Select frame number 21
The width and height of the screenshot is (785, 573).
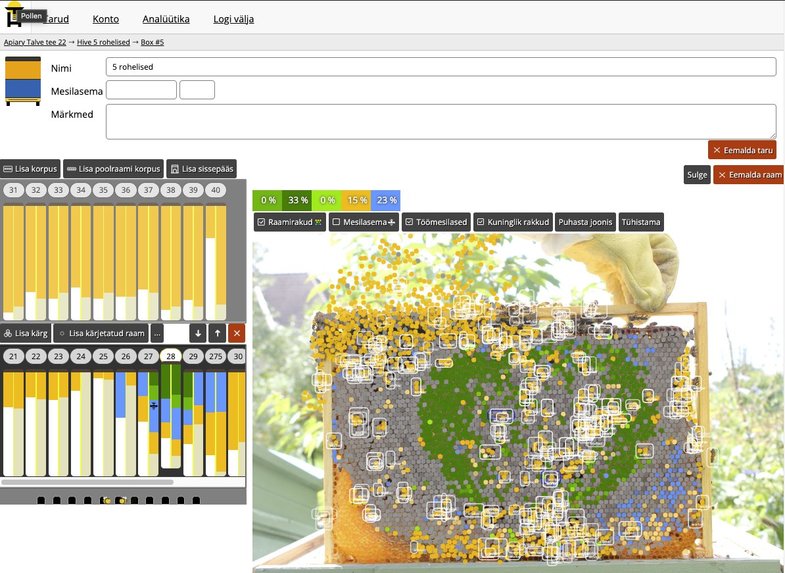tap(14, 357)
